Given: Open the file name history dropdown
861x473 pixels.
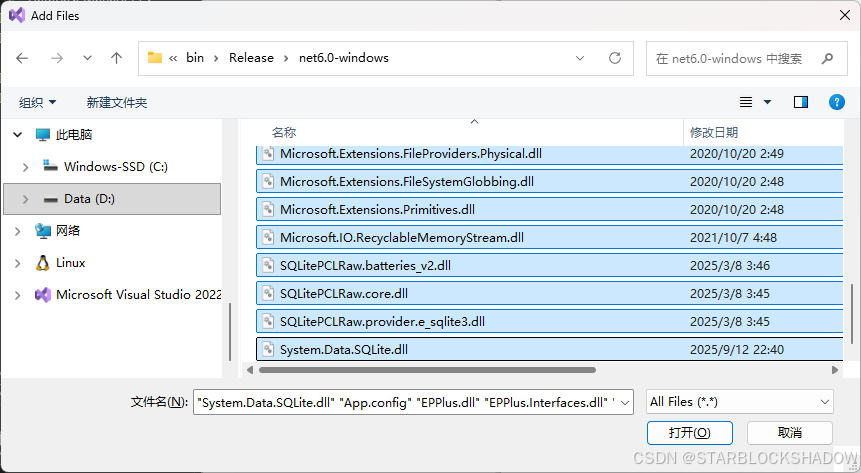Looking at the screenshot, I should (x=625, y=403).
